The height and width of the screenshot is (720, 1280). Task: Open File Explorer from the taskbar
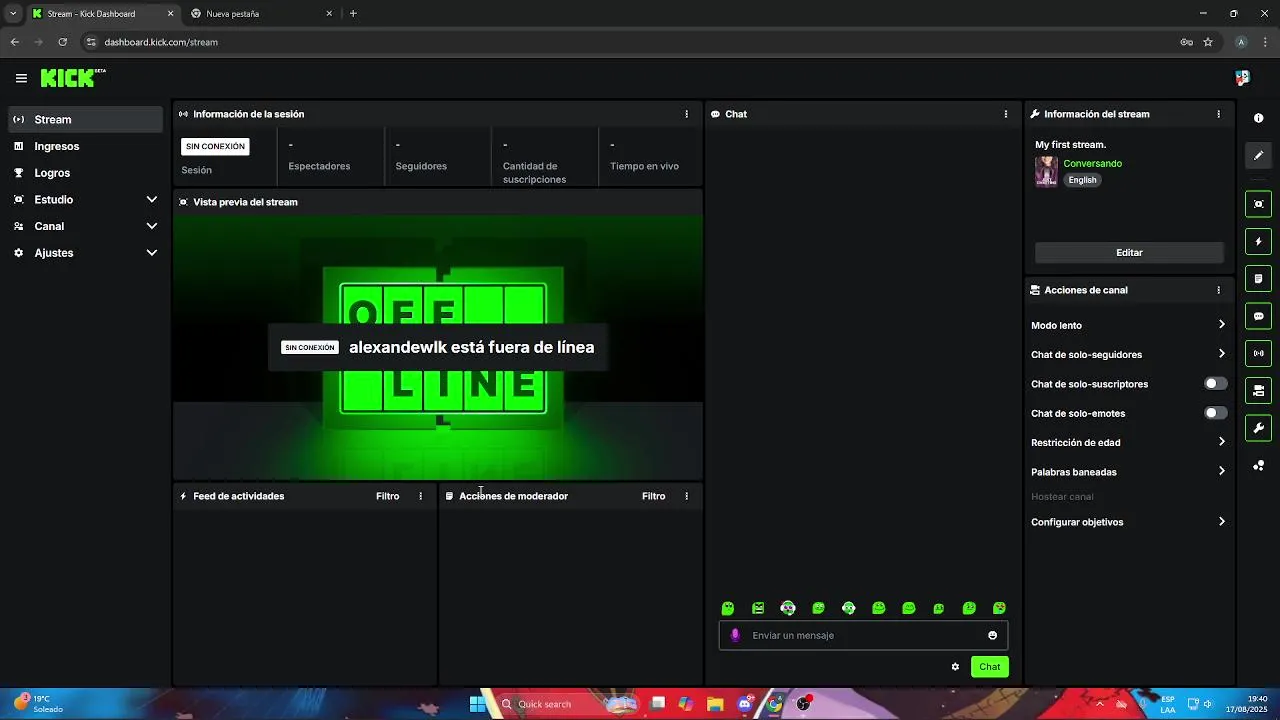[715, 704]
